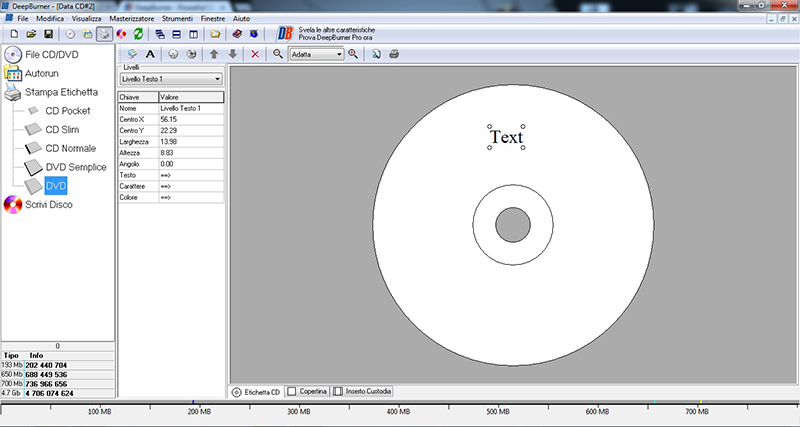Click the Colore property value field
The image size is (800, 427).
191,197
